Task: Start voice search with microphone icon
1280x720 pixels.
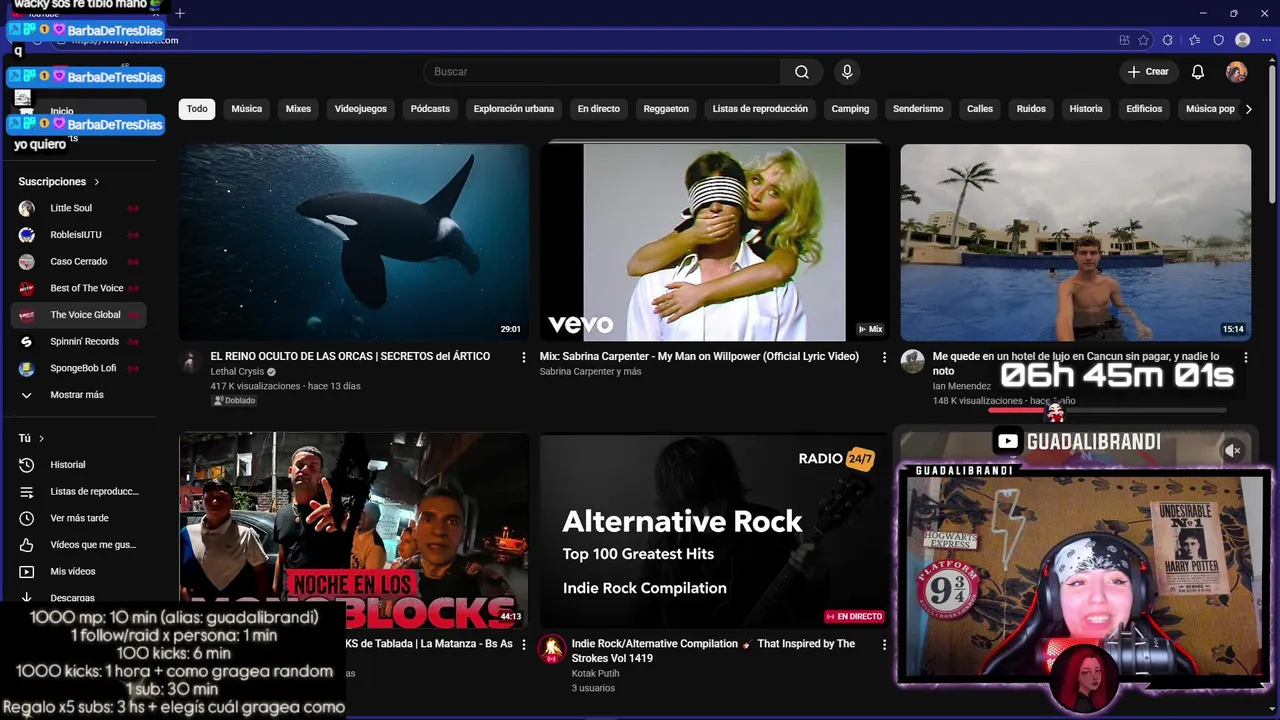Action: click(x=847, y=72)
